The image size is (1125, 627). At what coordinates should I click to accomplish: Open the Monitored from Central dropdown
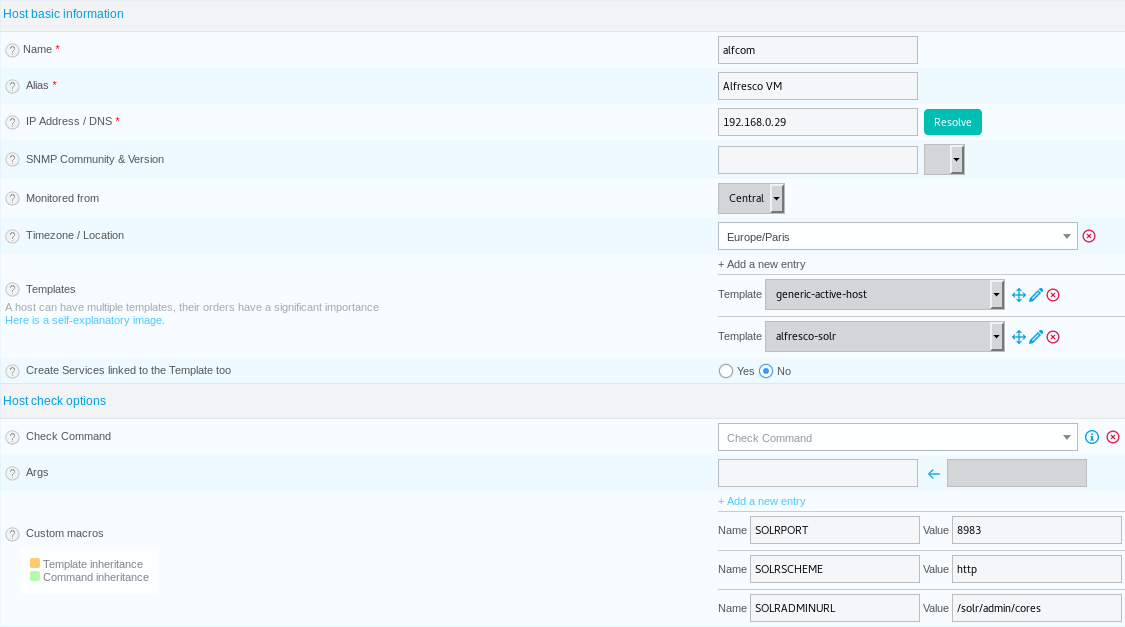click(x=750, y=199)
